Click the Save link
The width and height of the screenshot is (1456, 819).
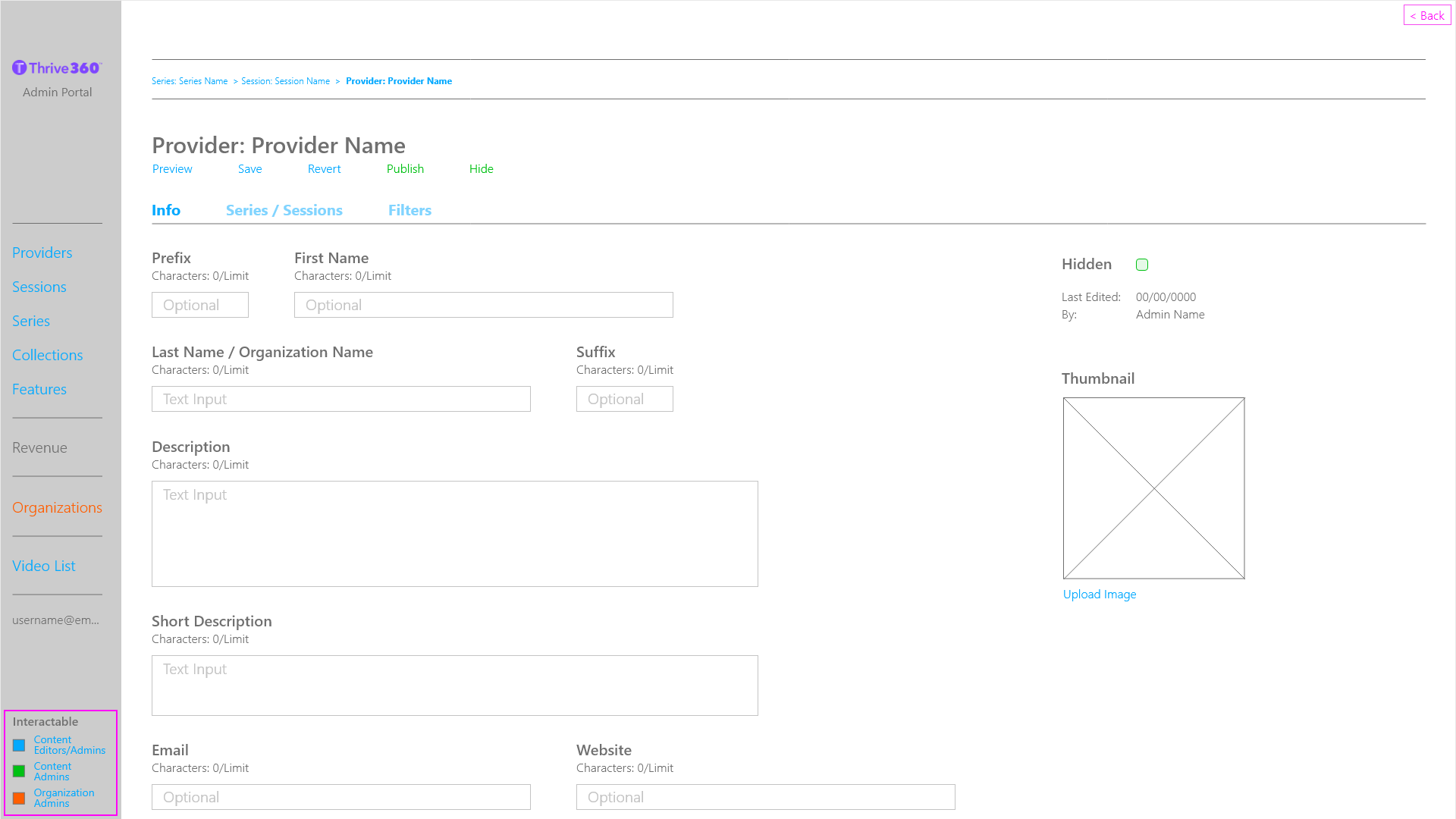[x=249, y=168]
